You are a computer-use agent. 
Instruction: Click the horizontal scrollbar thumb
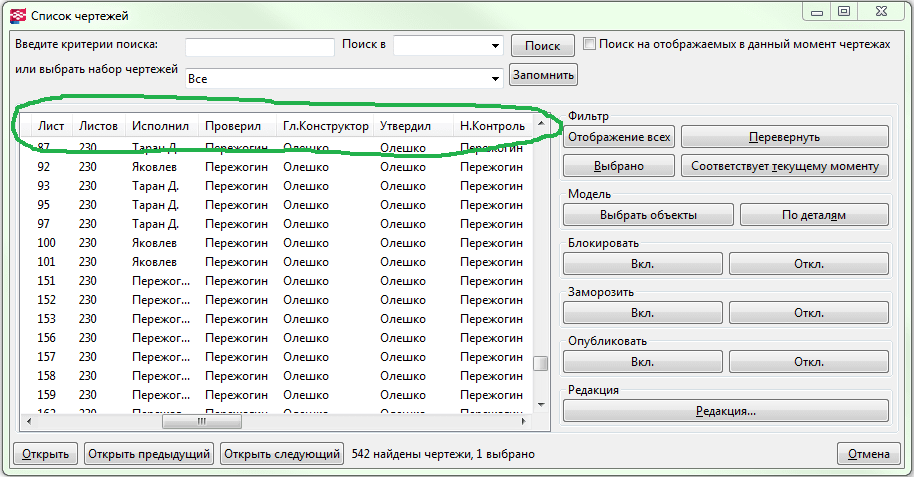click(x=202, y=421)
